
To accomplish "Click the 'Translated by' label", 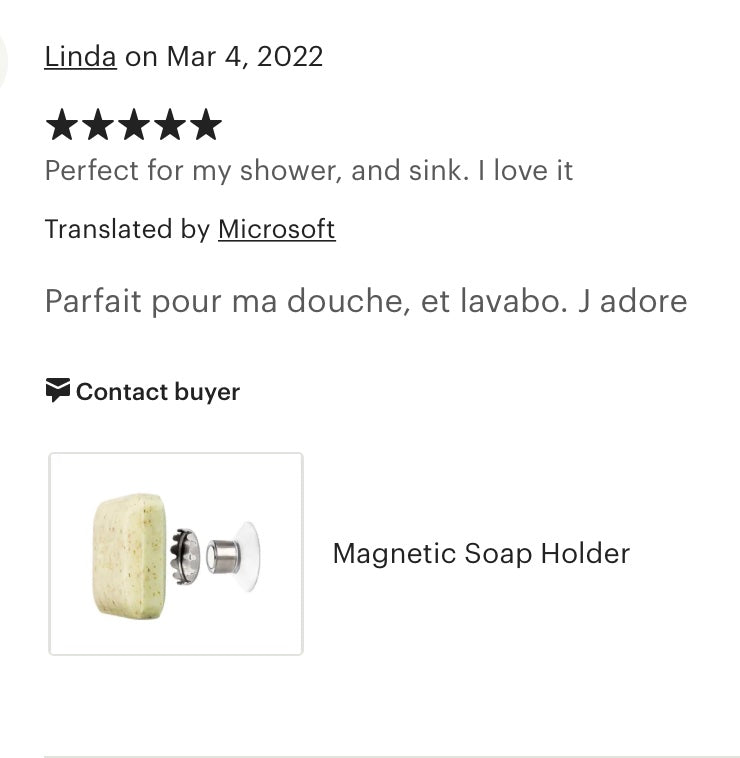I will pyautogui.click(x=127, y=229).
